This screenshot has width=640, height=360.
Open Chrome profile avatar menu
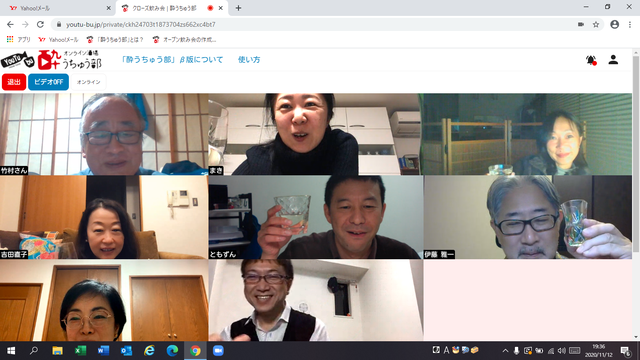(x=615, y=24)
